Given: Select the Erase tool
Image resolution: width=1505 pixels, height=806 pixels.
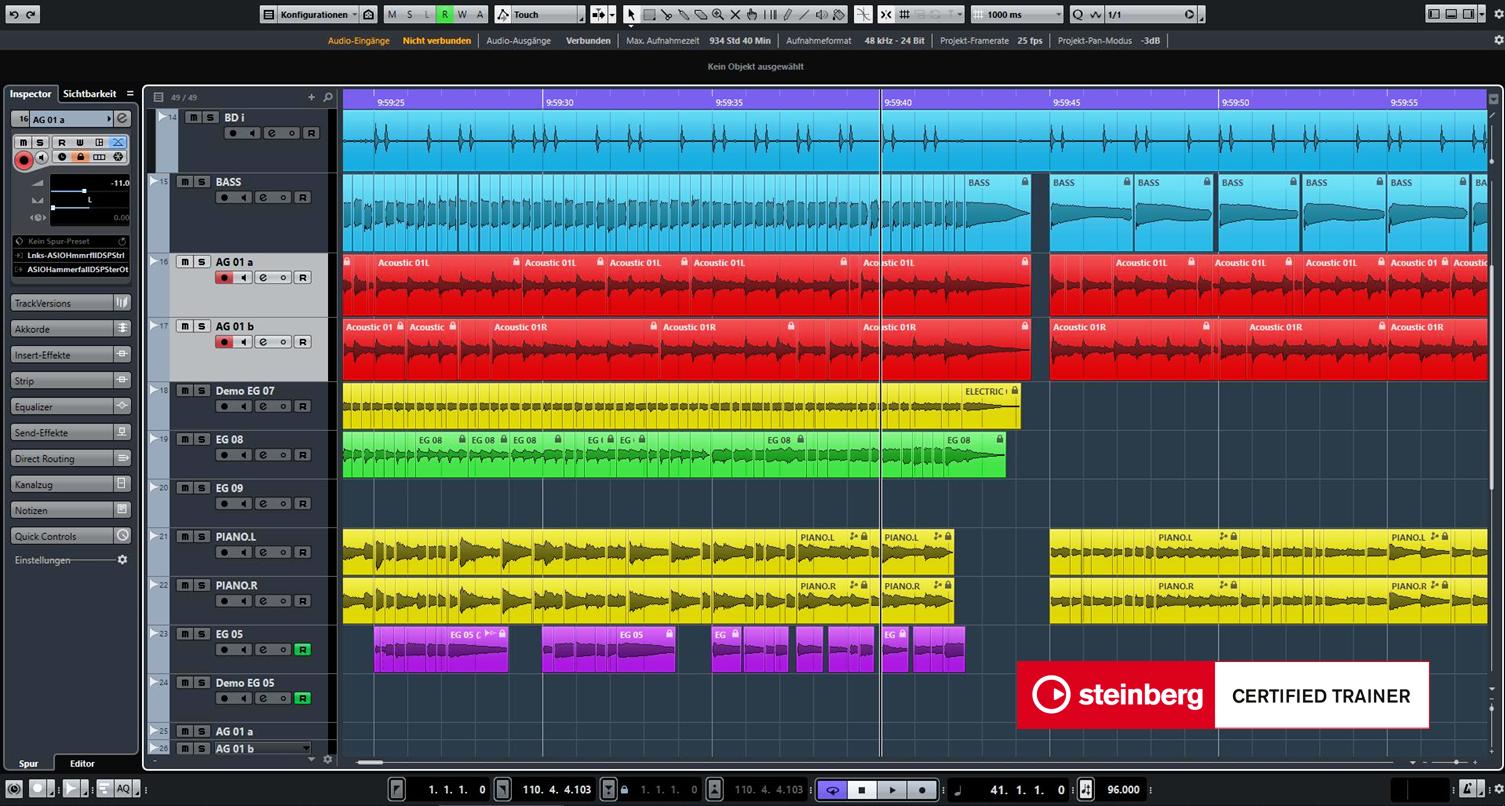Looking at the screenshot, I should 701,14.
